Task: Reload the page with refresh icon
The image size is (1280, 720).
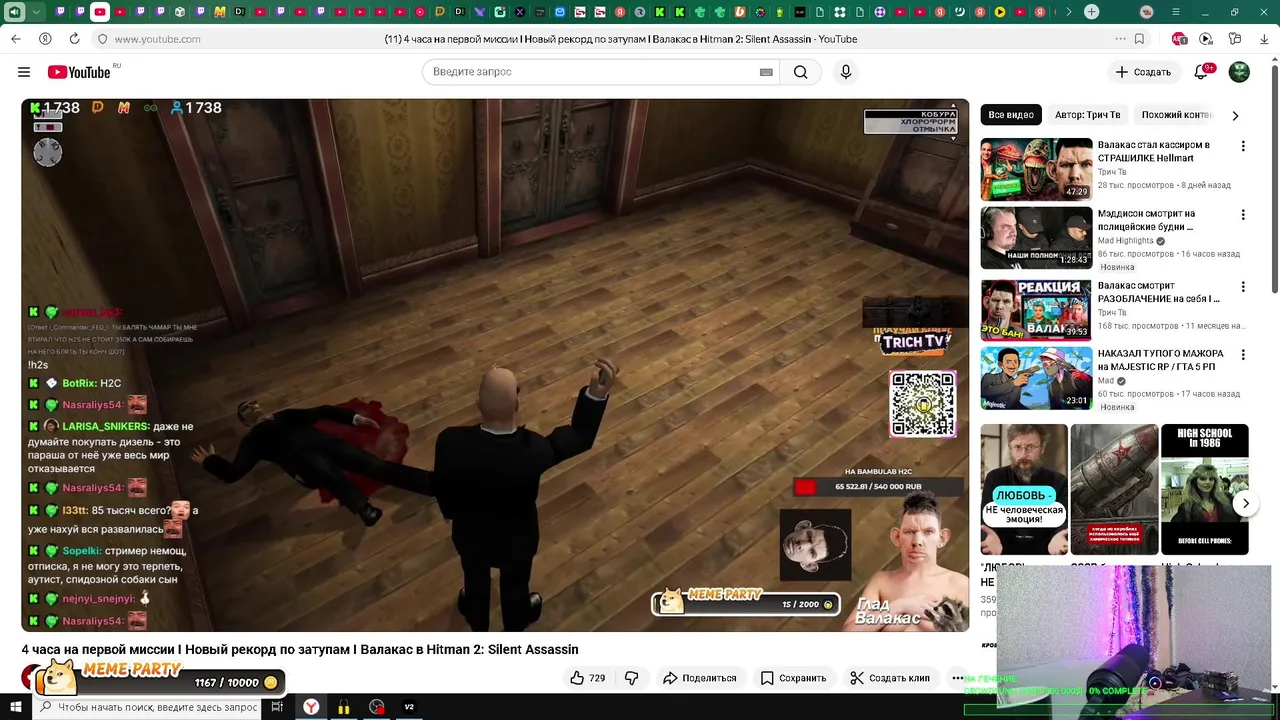Action: coord(74,39)
